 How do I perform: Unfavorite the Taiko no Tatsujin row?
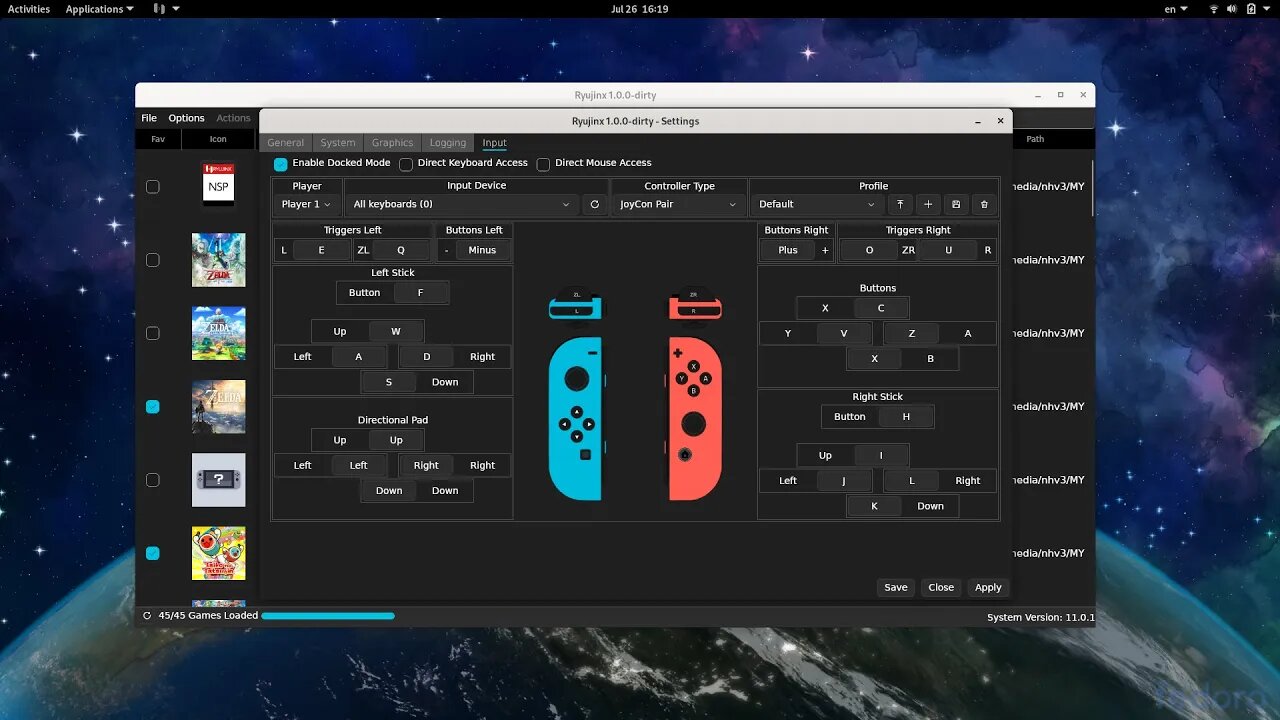click(x=153, y=553)
